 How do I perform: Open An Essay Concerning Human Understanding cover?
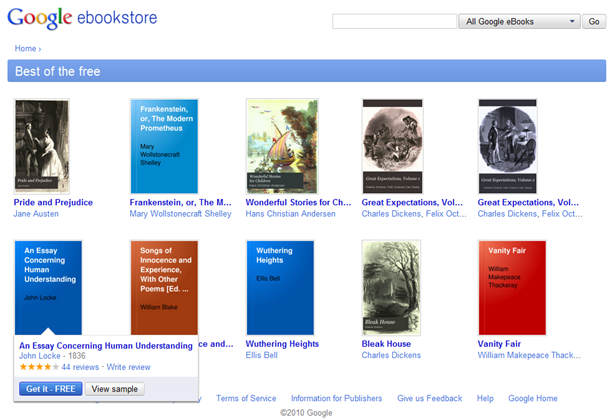(48, 287)
